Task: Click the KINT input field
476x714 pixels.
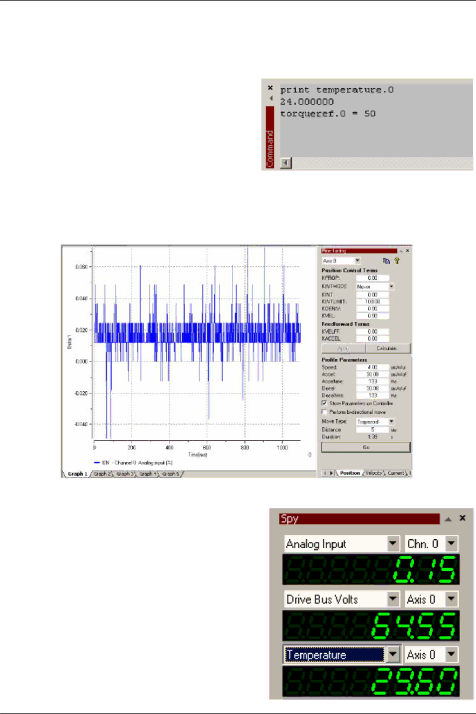Action: tap(373, 295)
